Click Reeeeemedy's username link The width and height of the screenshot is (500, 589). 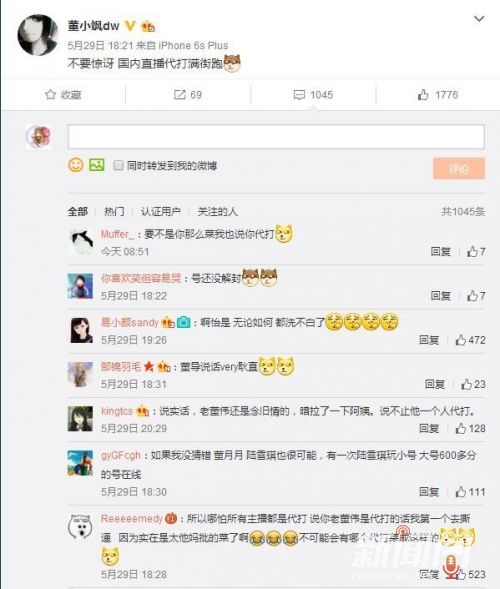131,519
